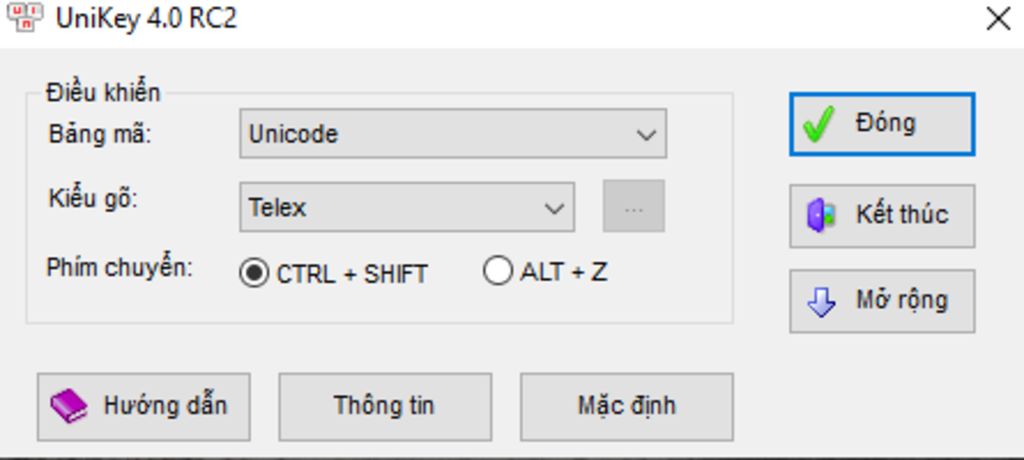Close the UniKey window
1024x460 pixels.
coord(997,19)
